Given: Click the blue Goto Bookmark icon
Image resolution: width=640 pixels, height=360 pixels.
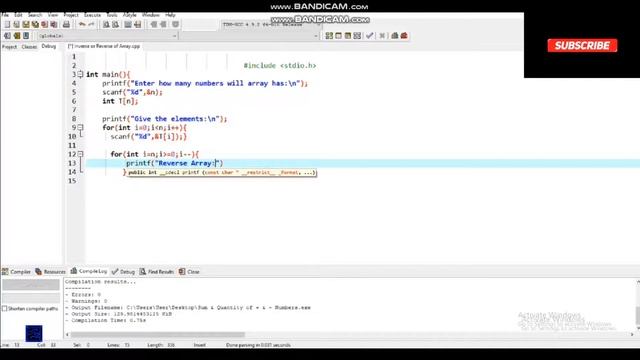Looking at the screenshot, I should tap(26, 36).
